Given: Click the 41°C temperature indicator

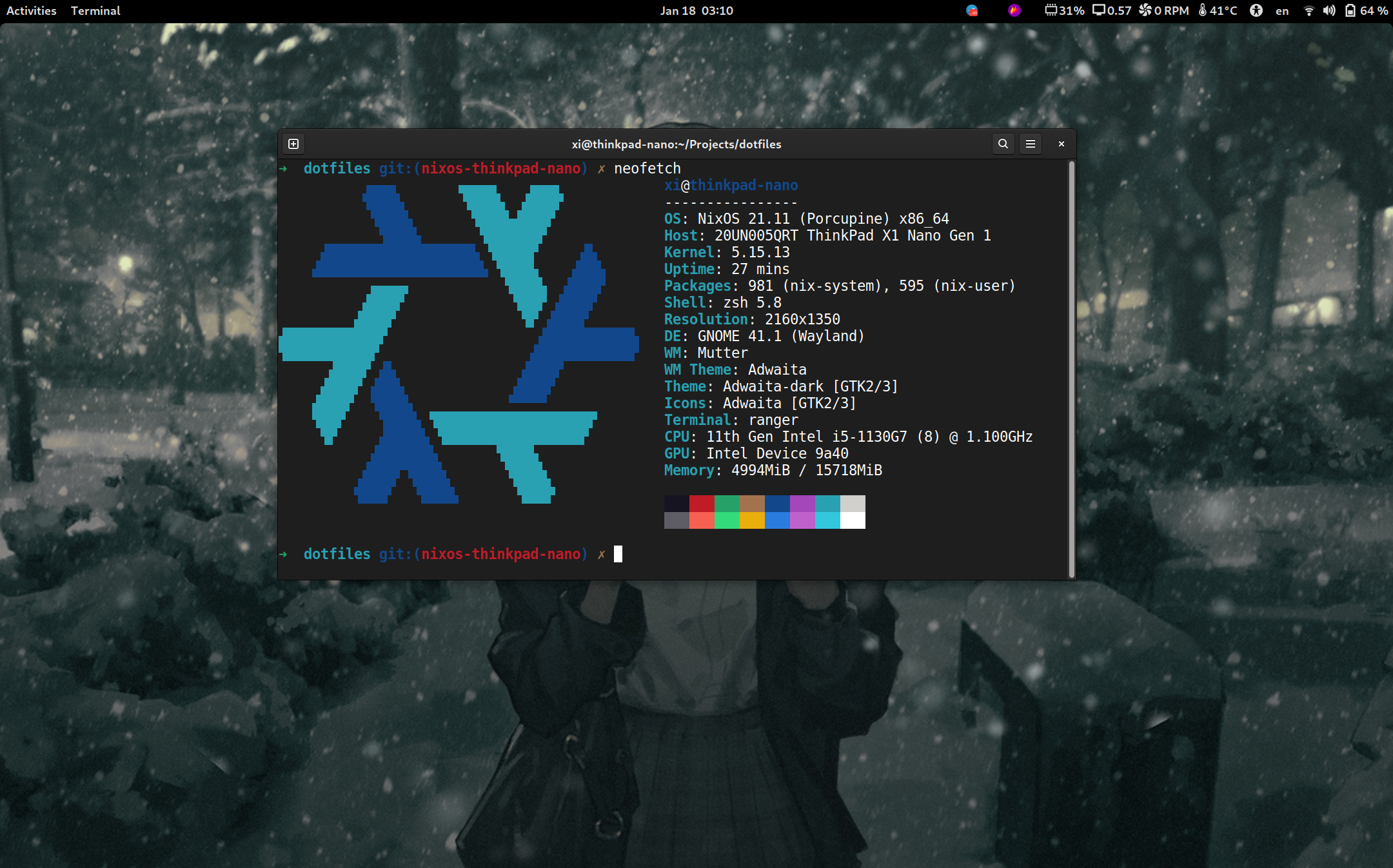Looking at the screenshot, I should [1218, 10].
